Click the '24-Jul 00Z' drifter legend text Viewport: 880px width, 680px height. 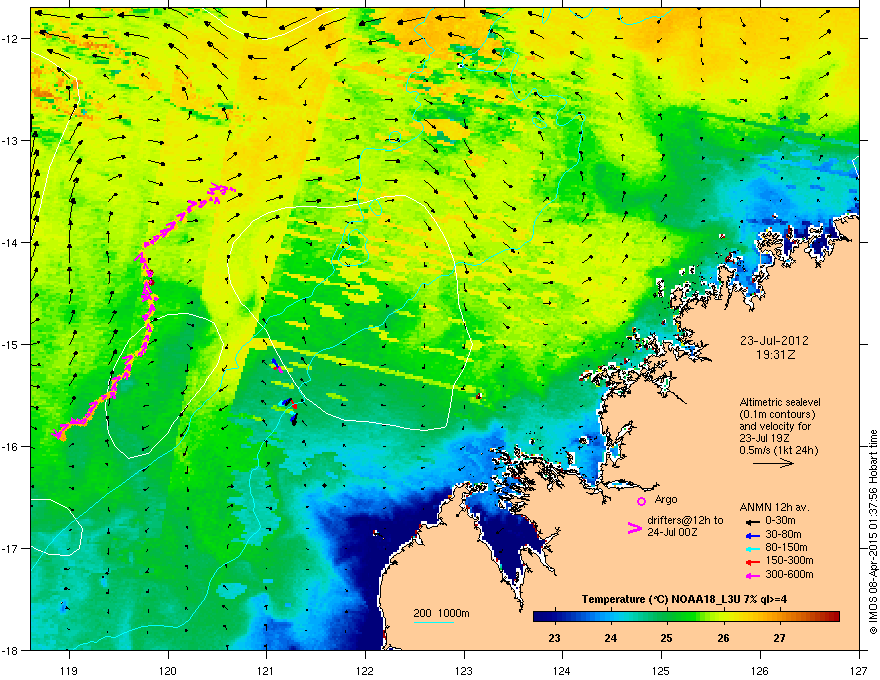[672, 532]
